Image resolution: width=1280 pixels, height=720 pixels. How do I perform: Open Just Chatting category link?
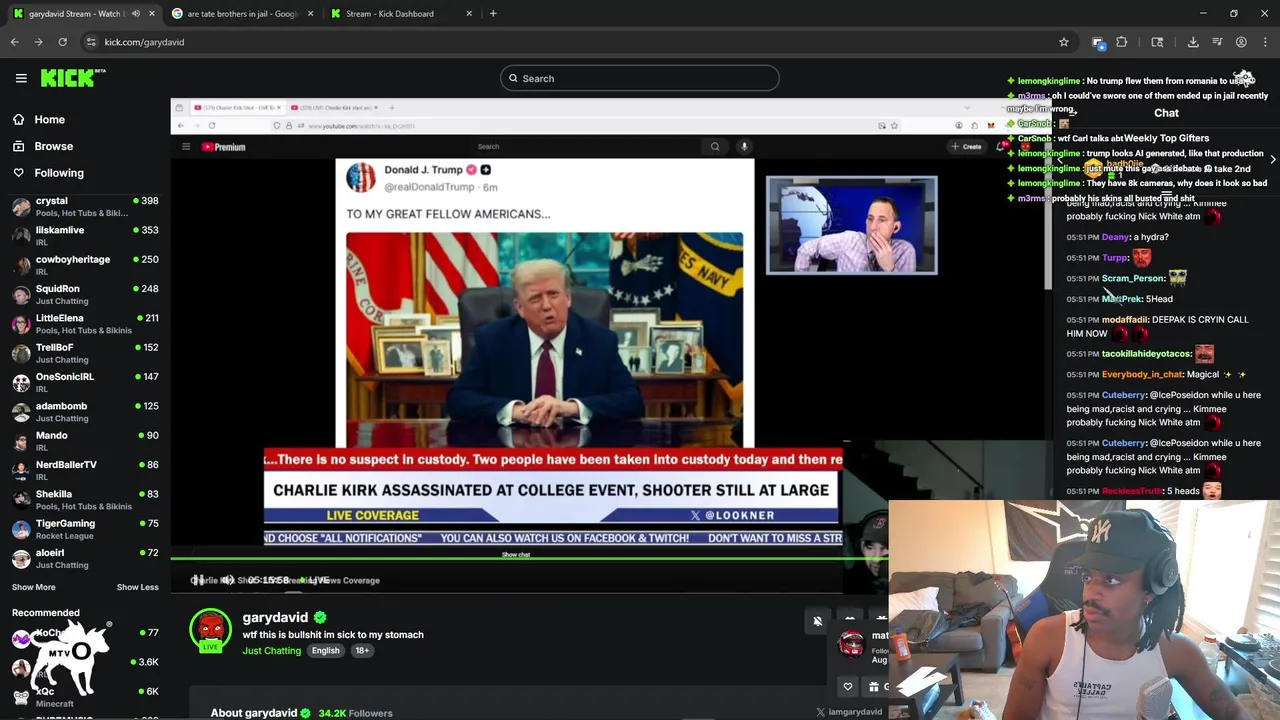click(272, 651)
